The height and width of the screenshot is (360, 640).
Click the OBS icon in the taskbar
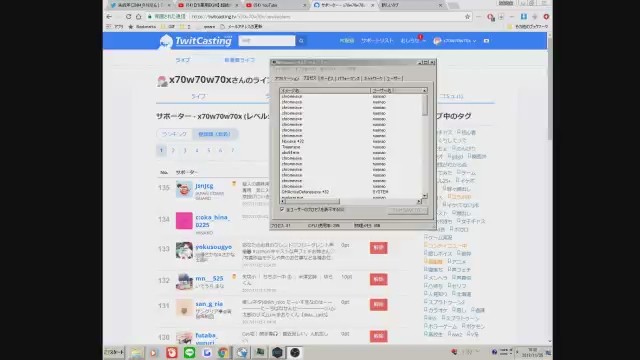295,352
